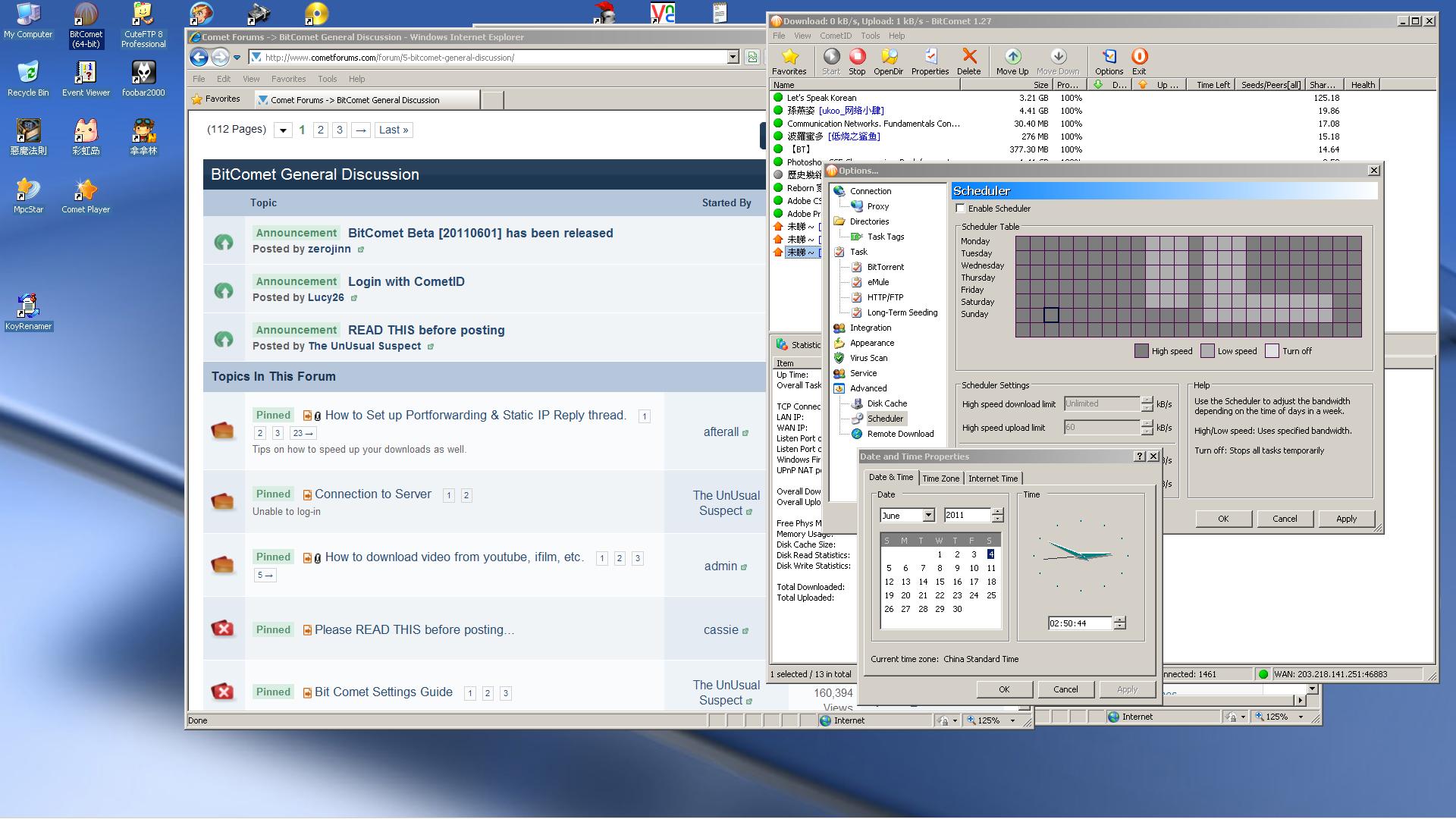Click IE Favorites star button

tap(216, 99)
